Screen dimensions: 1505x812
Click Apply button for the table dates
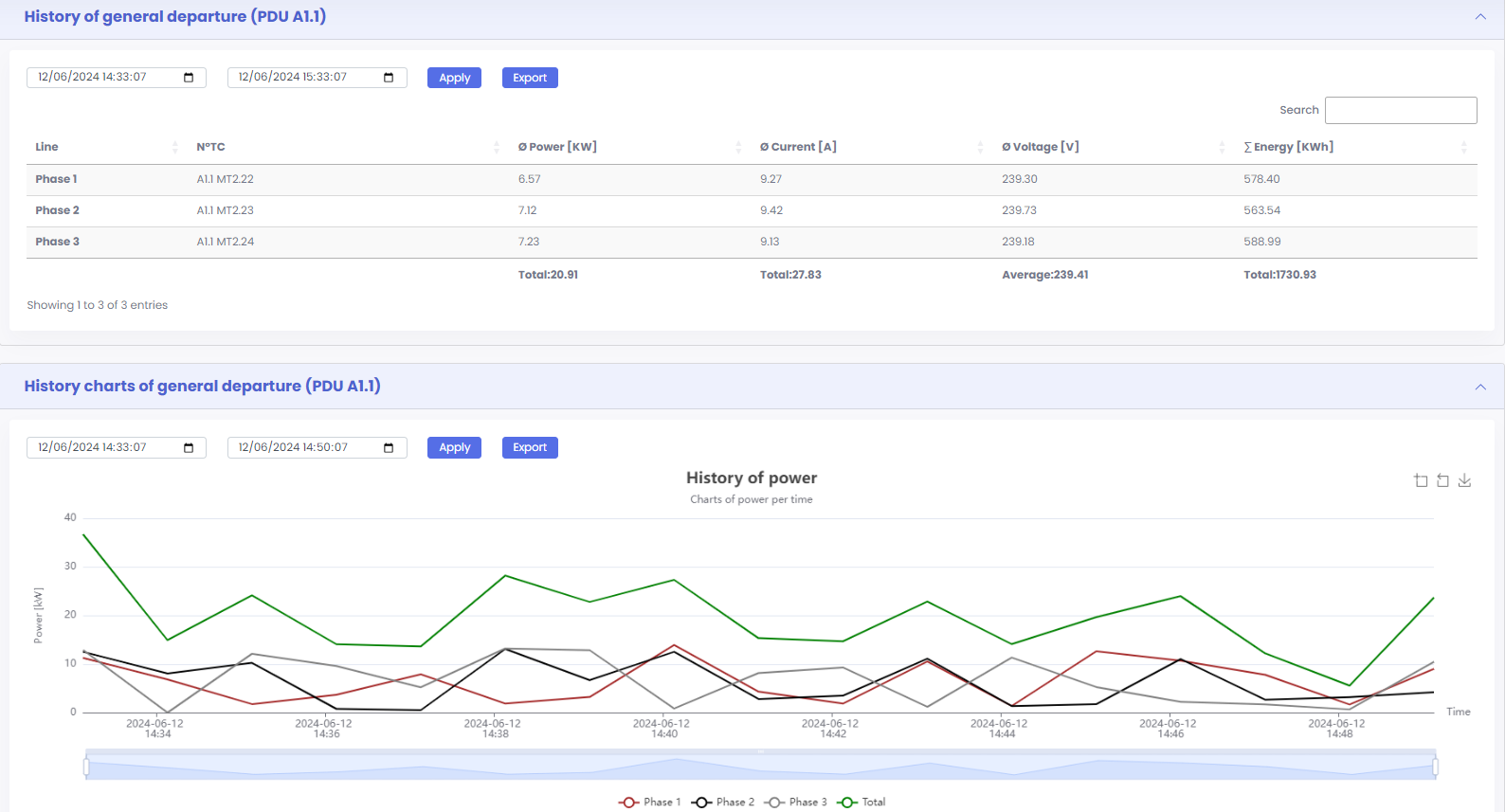coord(454,78)
